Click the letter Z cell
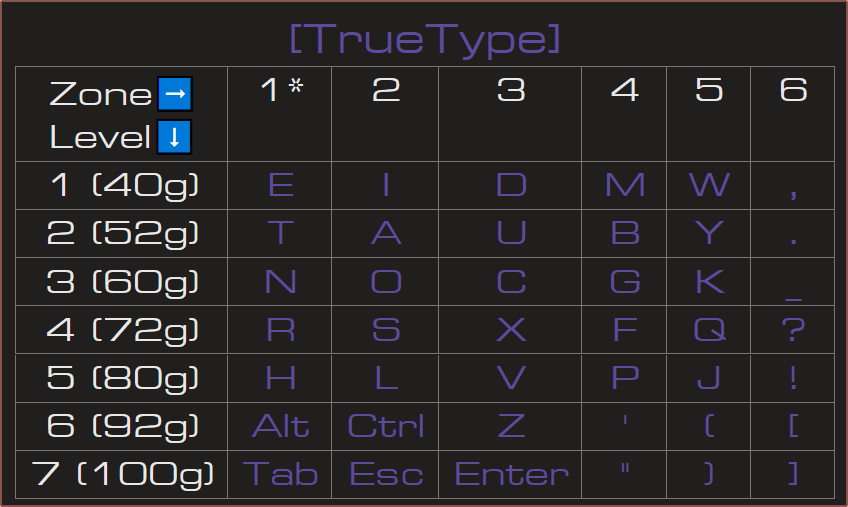 [x=510, y=426]
